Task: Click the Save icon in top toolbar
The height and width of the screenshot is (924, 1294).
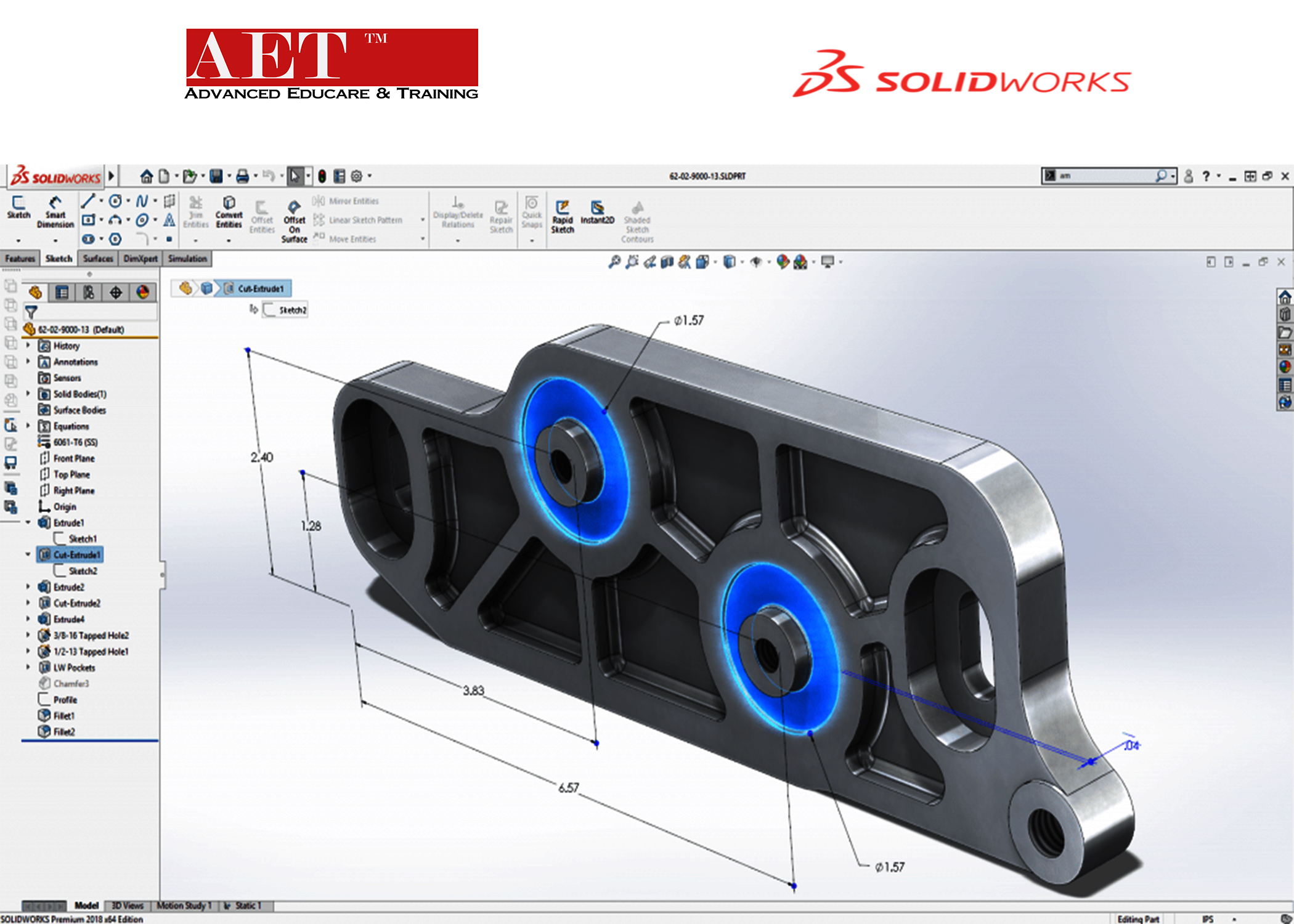Action: (x=216, y=176)
